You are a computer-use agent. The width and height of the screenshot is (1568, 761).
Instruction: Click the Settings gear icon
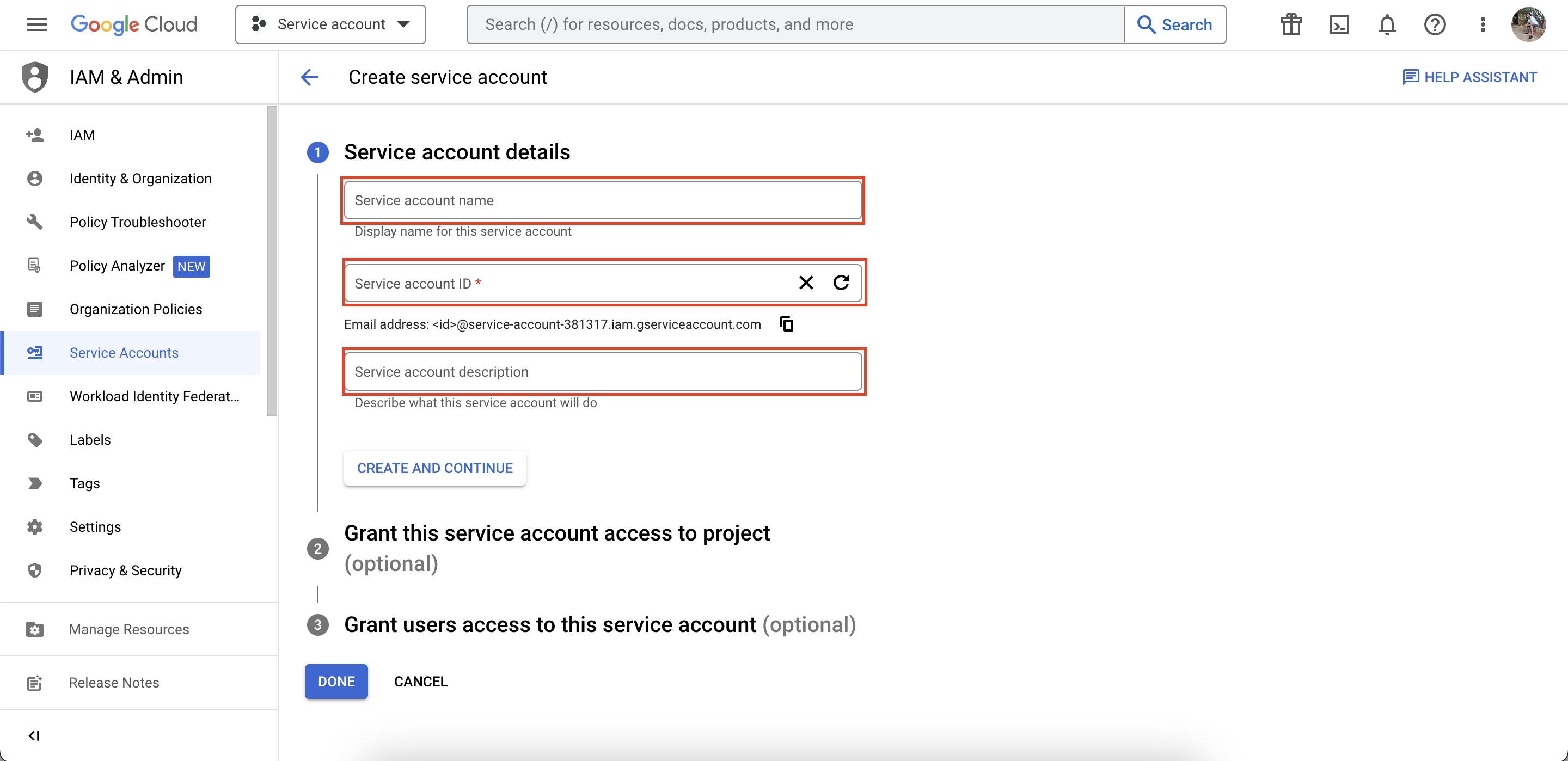[x=35, y=526]
